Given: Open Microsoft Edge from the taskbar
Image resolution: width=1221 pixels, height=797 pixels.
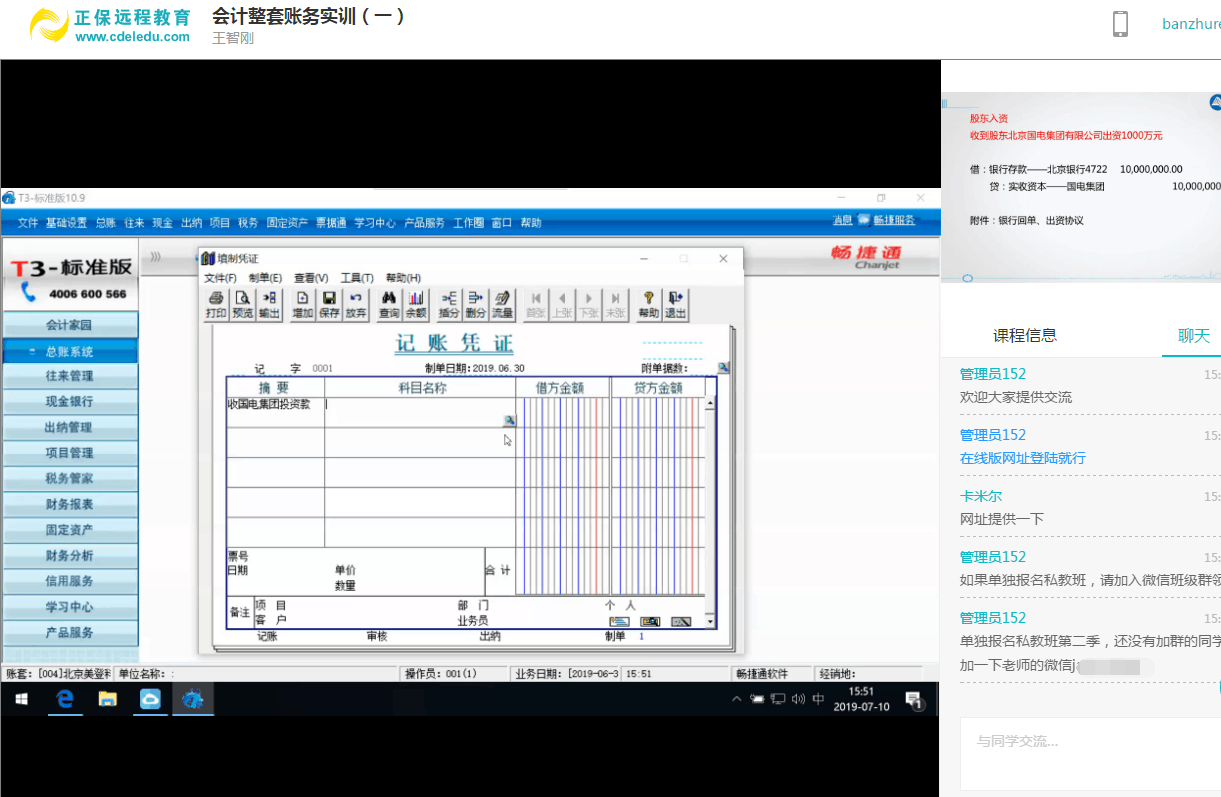Looking at the screenshot, I should coord(64,700).
